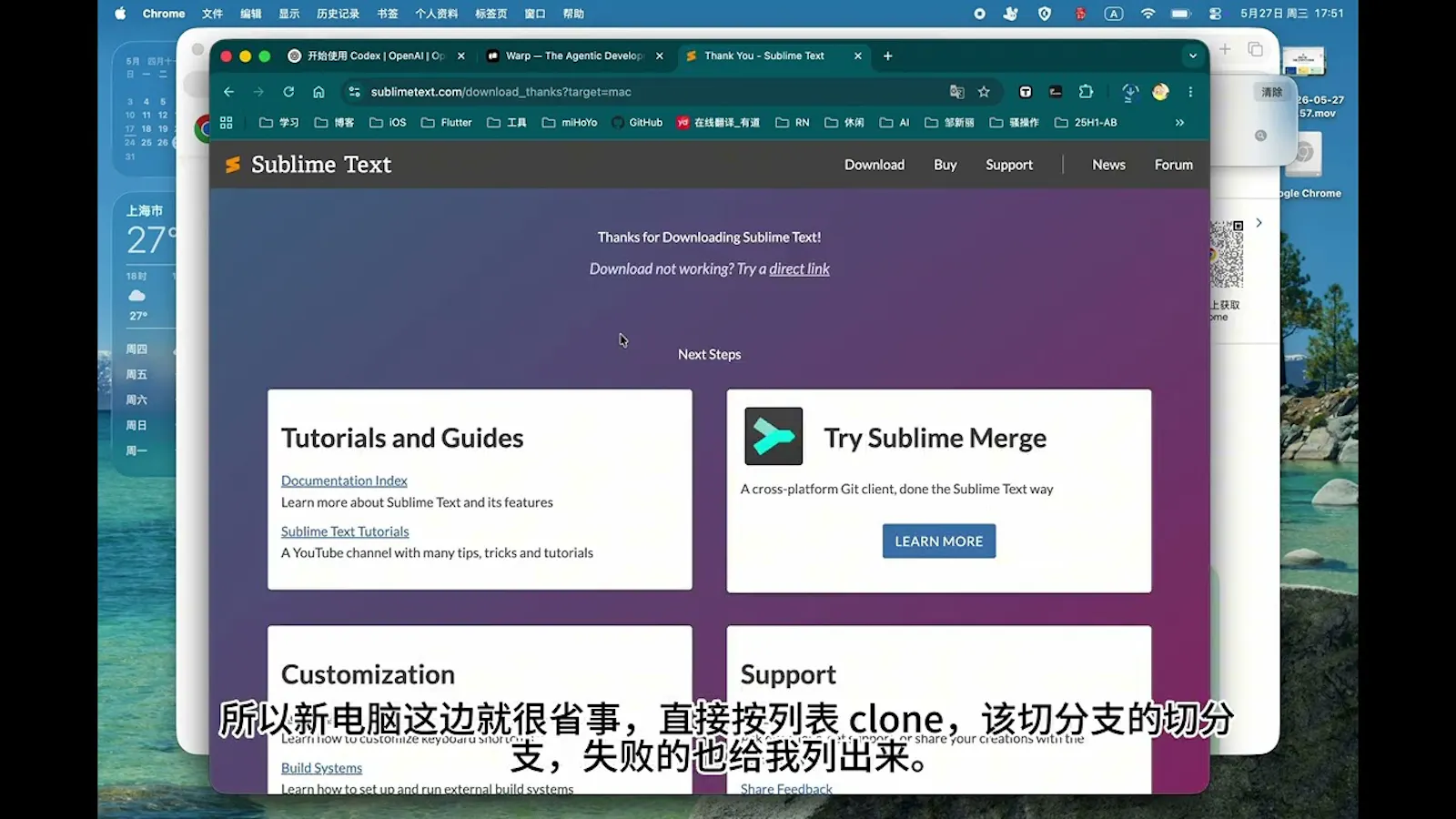Open the 在线翻译_有道 bookmark
The image size is (1456, 819).
tap(718, 122)
